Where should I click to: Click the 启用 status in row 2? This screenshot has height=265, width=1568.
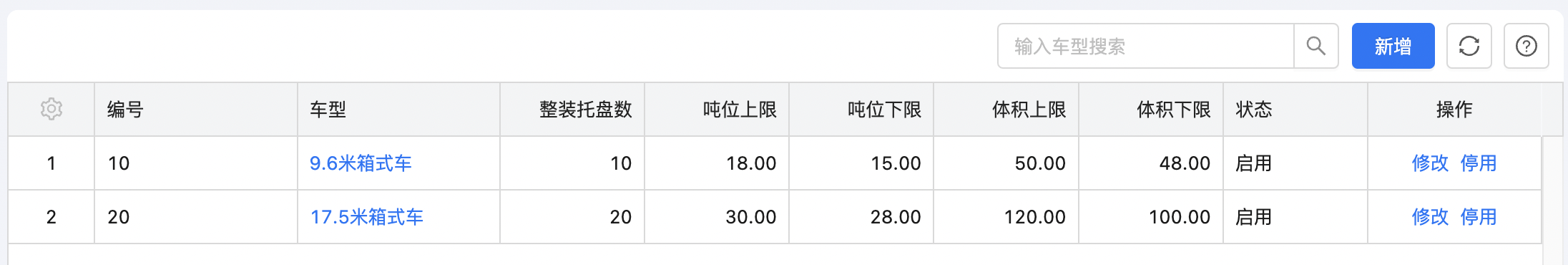[1254, 217]
